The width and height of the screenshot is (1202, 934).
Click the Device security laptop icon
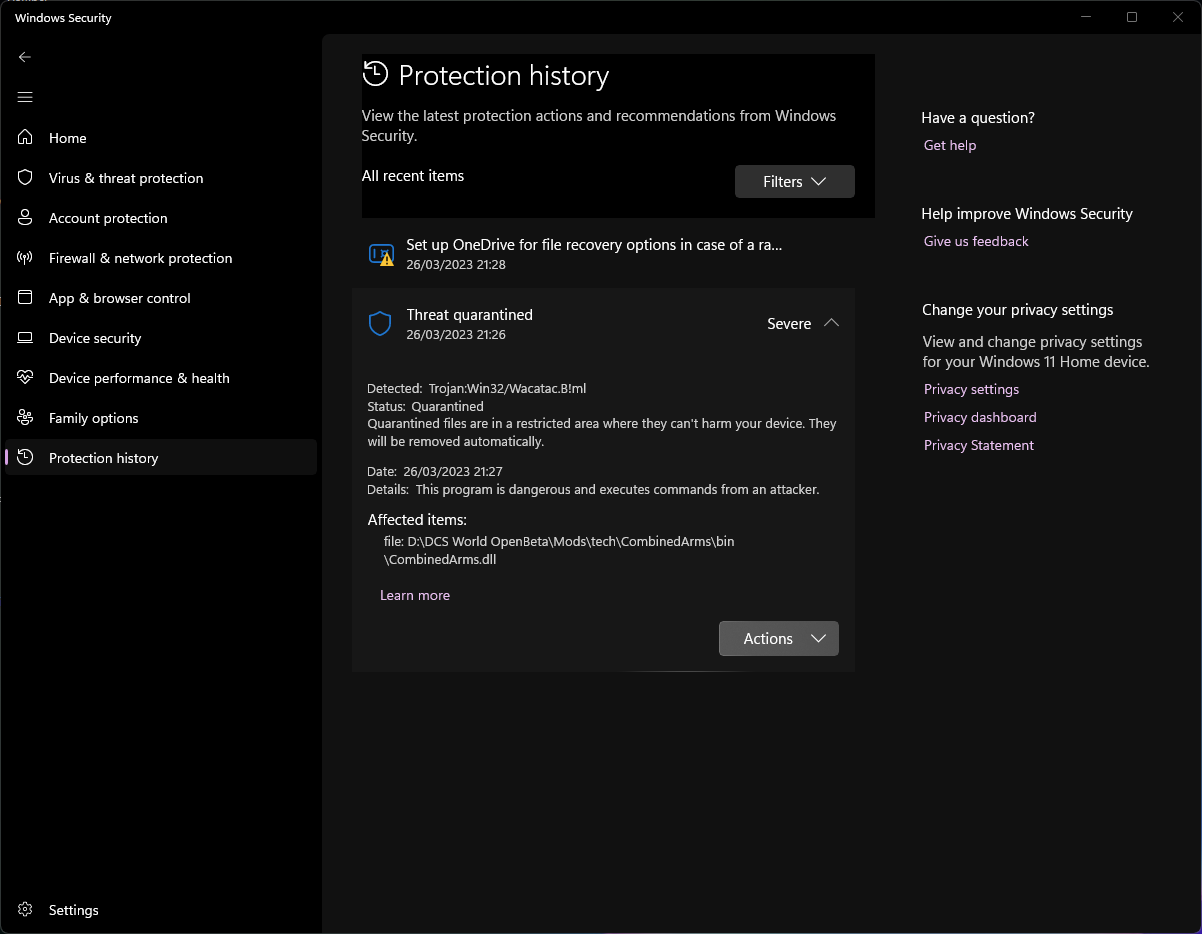[x=26, y=338]
